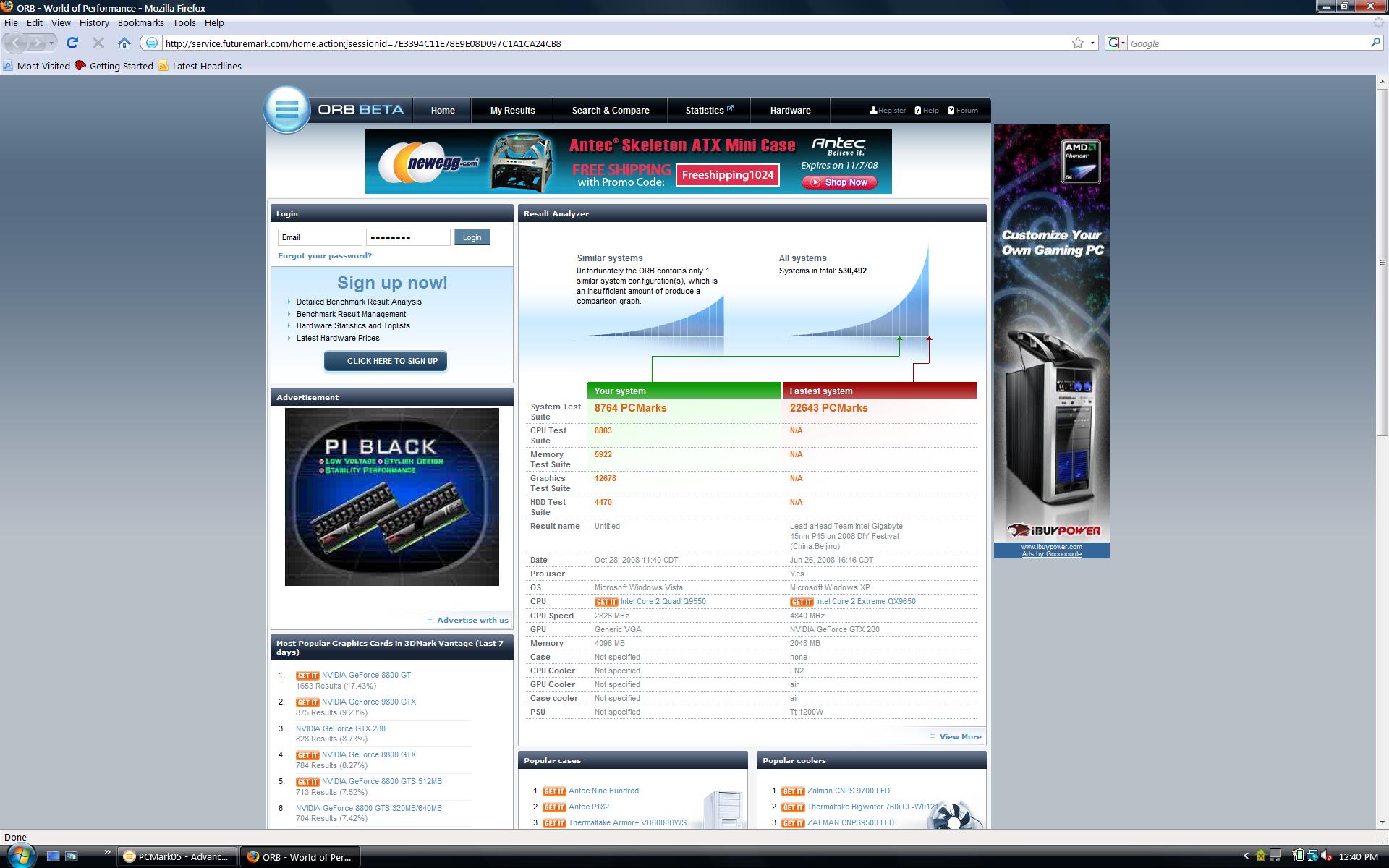Open the Getting Started bookmark

point(114,66)
